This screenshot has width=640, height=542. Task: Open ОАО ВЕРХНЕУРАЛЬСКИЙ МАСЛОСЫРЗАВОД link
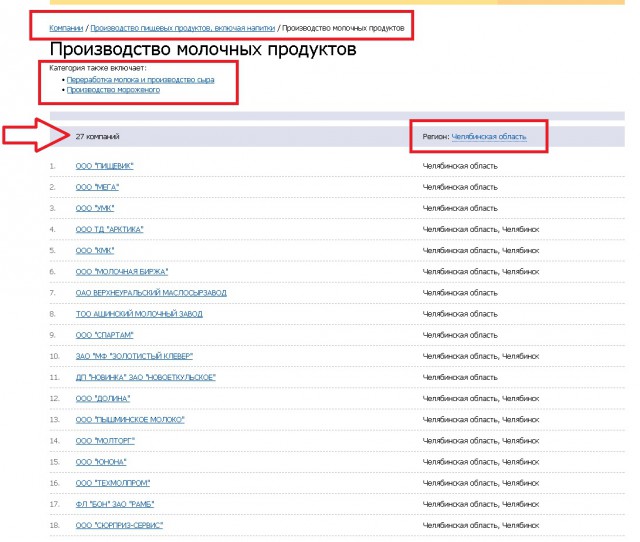151,293
